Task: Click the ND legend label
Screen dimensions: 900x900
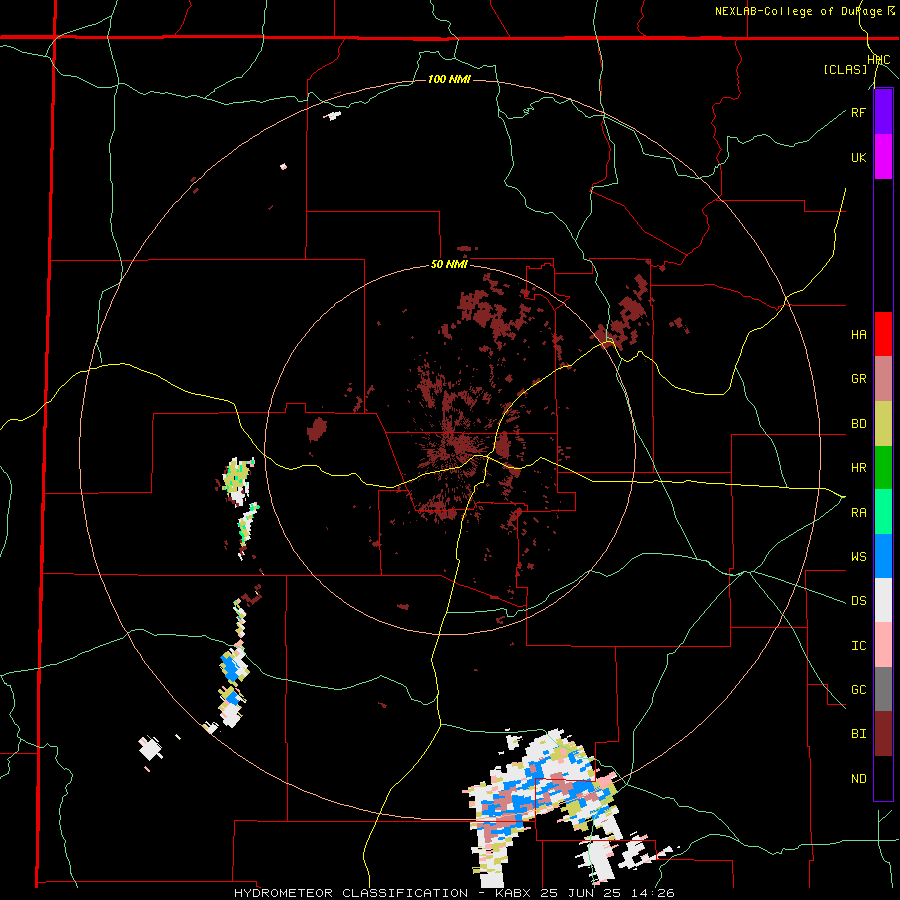Action: click(858, 779)
